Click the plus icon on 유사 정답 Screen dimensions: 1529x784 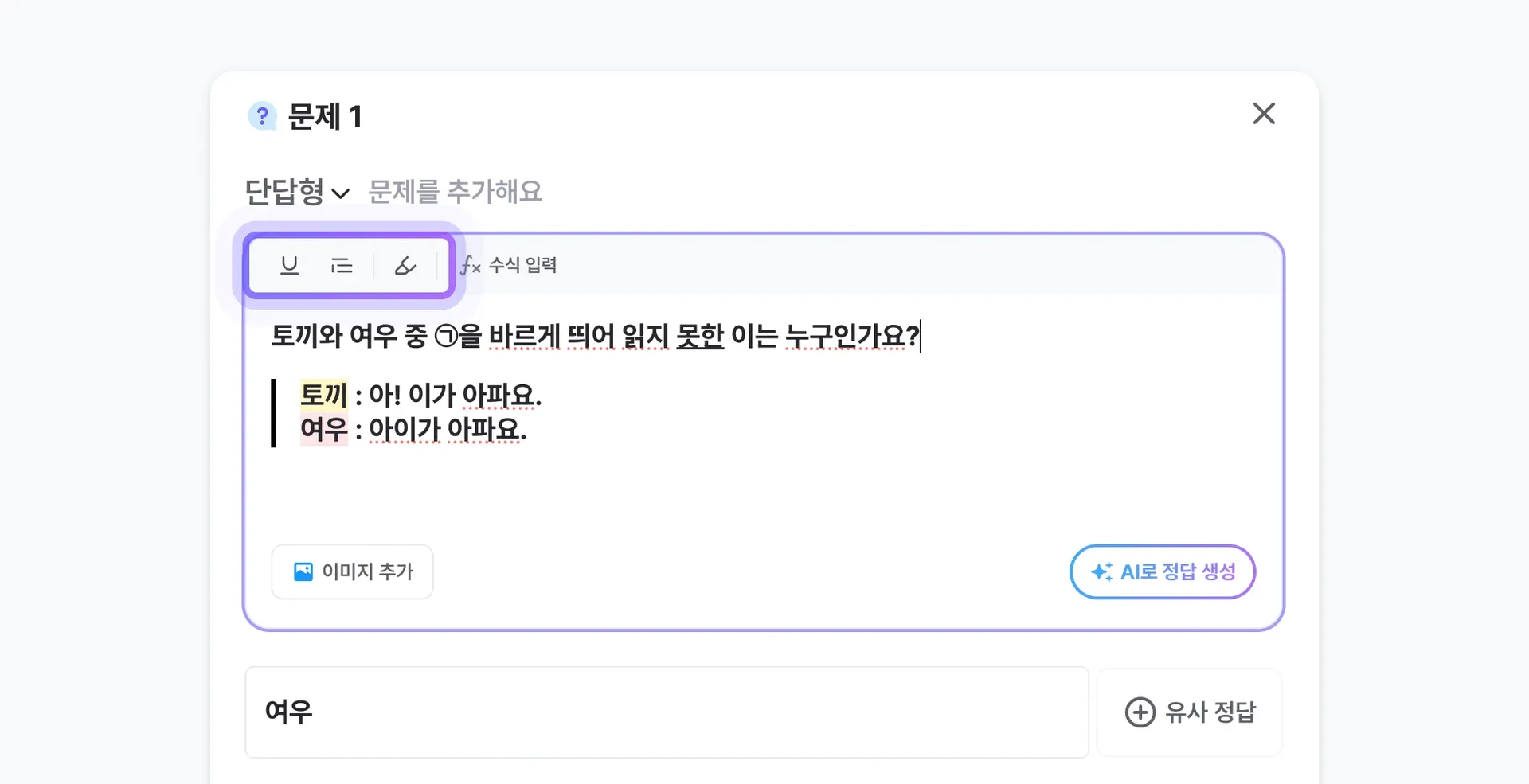click(1140, 712)
